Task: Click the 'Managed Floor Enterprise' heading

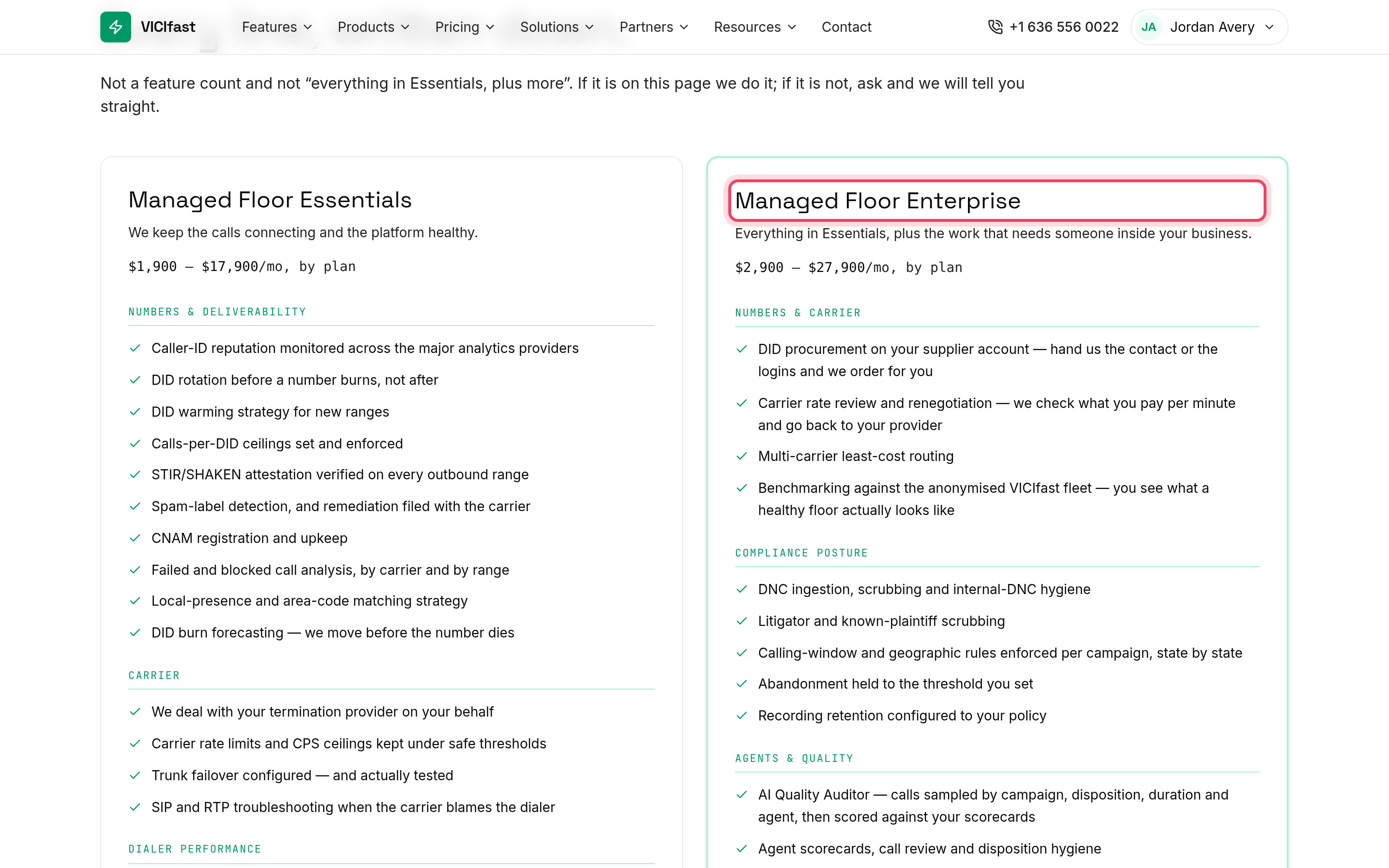Action: [x=878, y=201]
